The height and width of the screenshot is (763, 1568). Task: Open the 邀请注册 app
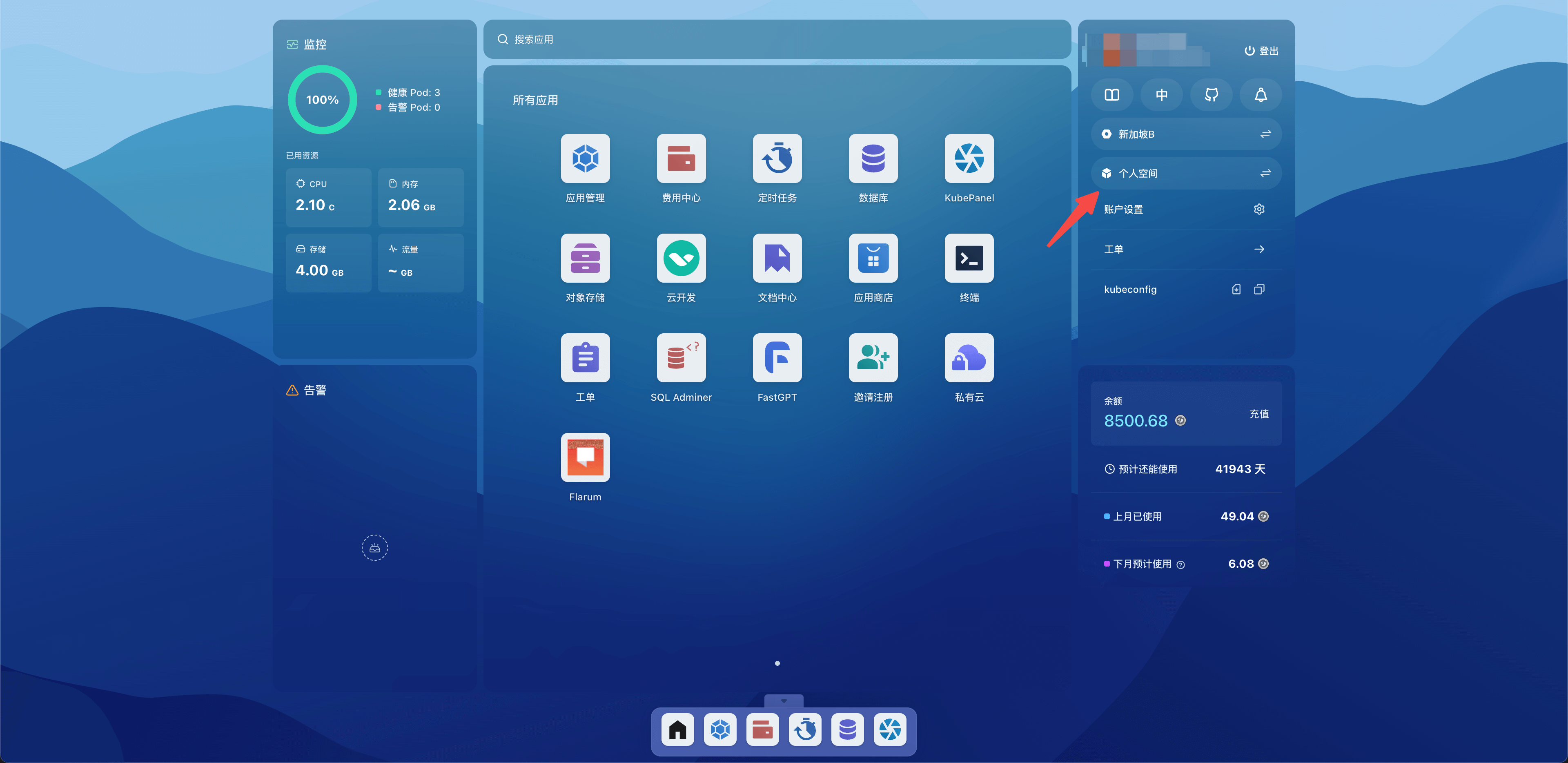pos(873,358)
